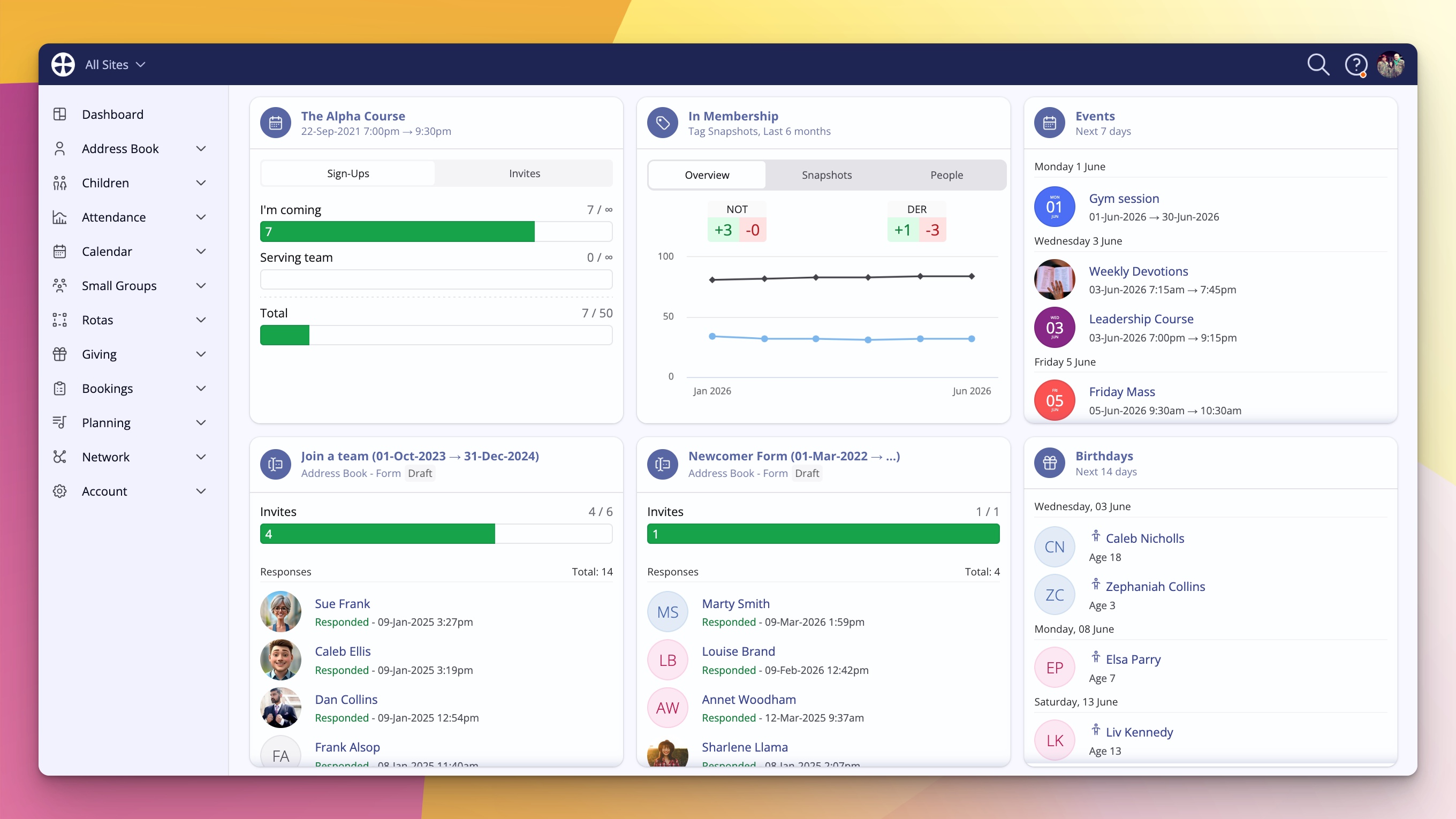Click the Friday Mass 05 Jun date badge
The height and width of the screenshot is (819, 1456).
click(x=1054, y=400)
